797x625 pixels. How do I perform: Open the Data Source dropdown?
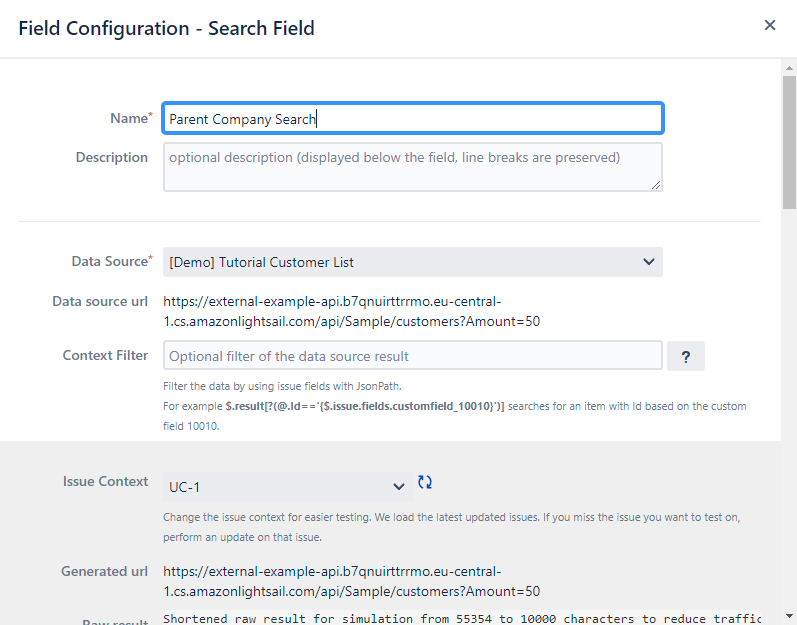point(412,262)
